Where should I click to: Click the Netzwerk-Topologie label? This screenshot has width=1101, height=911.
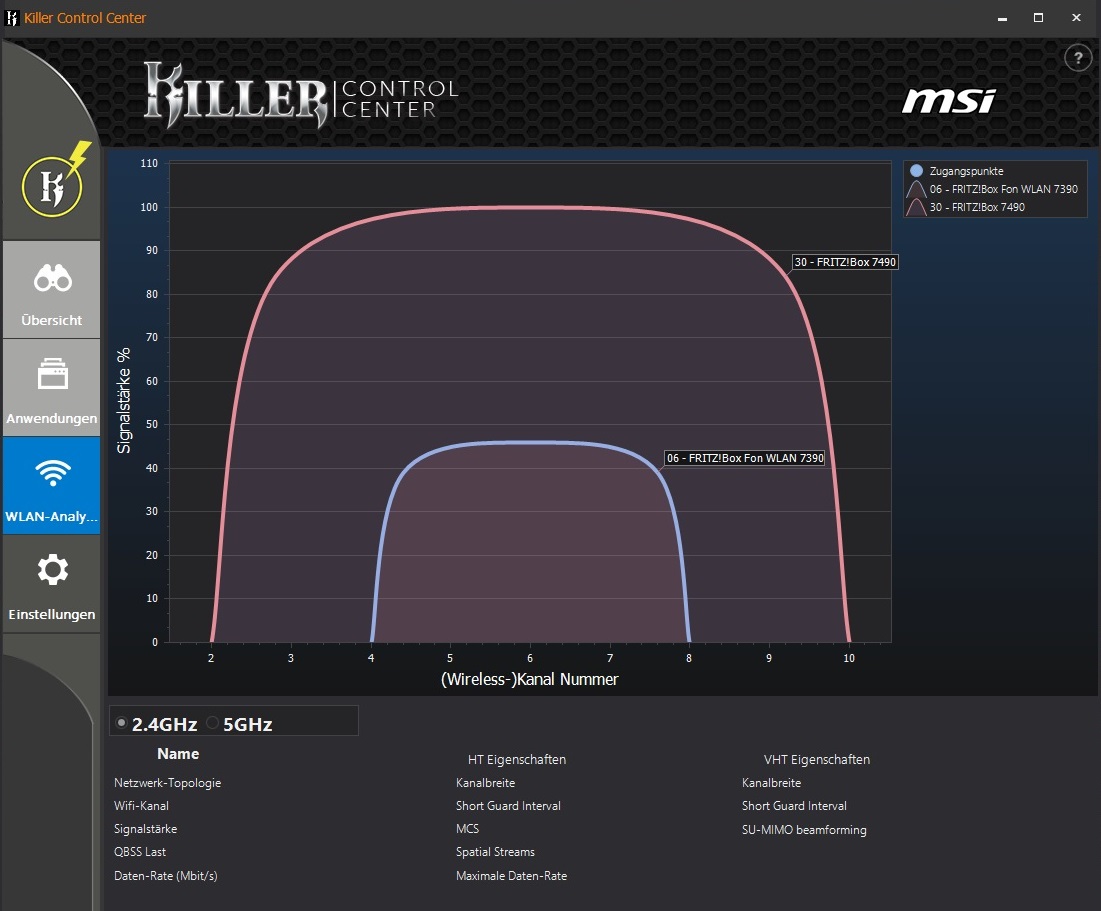tap(167, 782)
